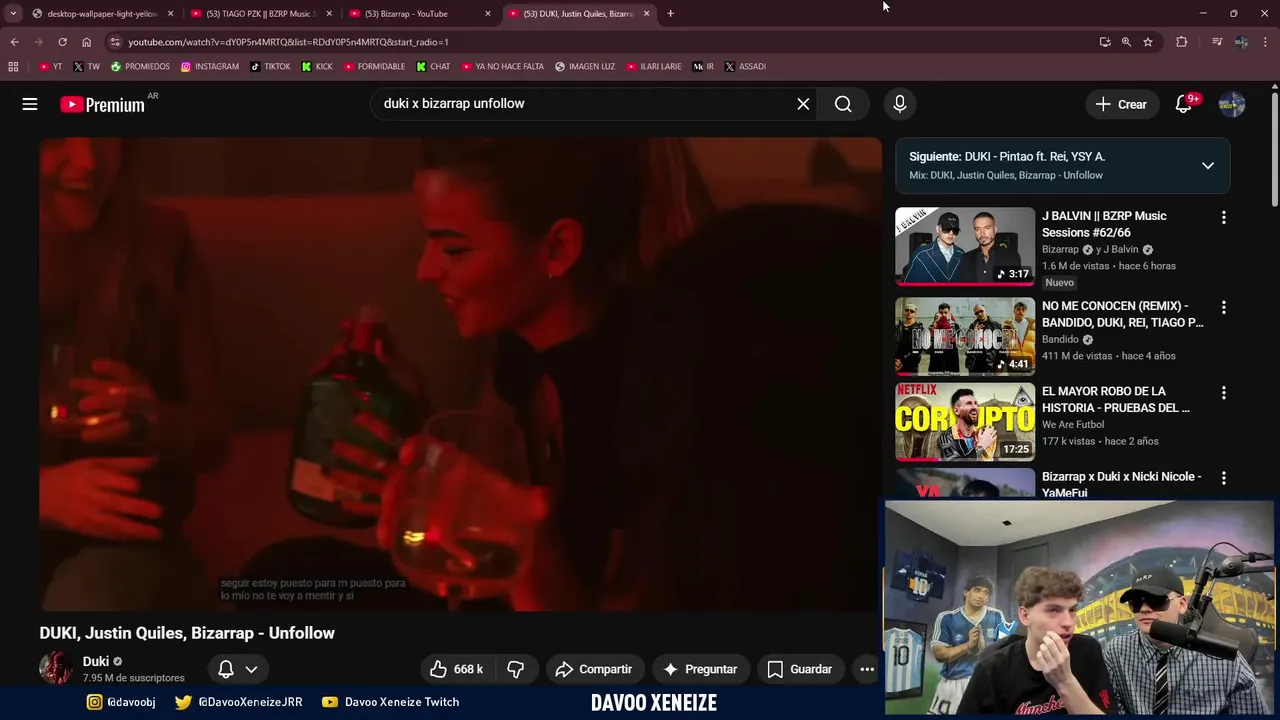Open the apps grid in bookmarks bar
Screen dimensions: 1280x720
[13, 67]
